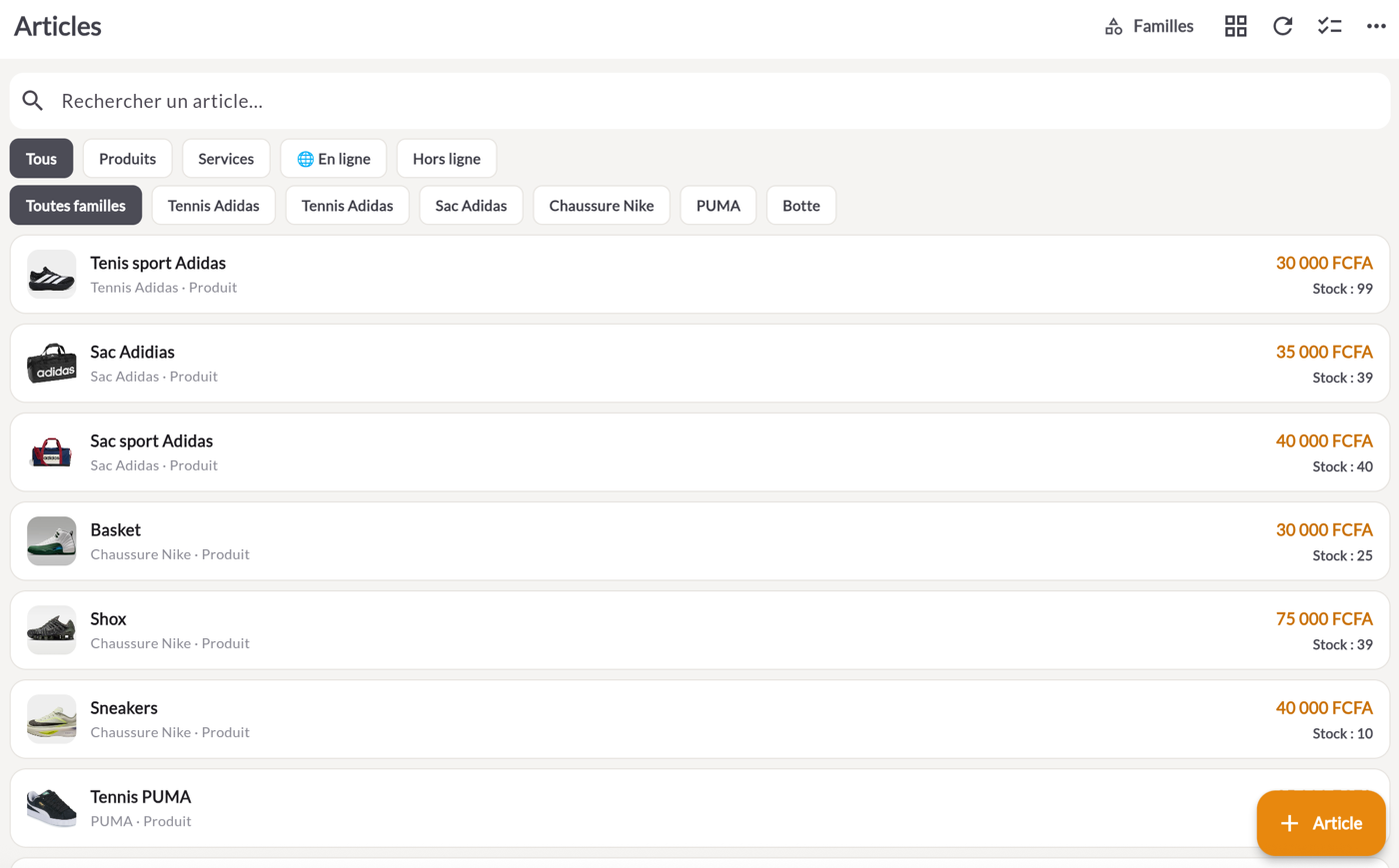The width and height of the screenshot is (1399, 868).
Task: Show En ligne articles
Action: (x=334, y=159)
